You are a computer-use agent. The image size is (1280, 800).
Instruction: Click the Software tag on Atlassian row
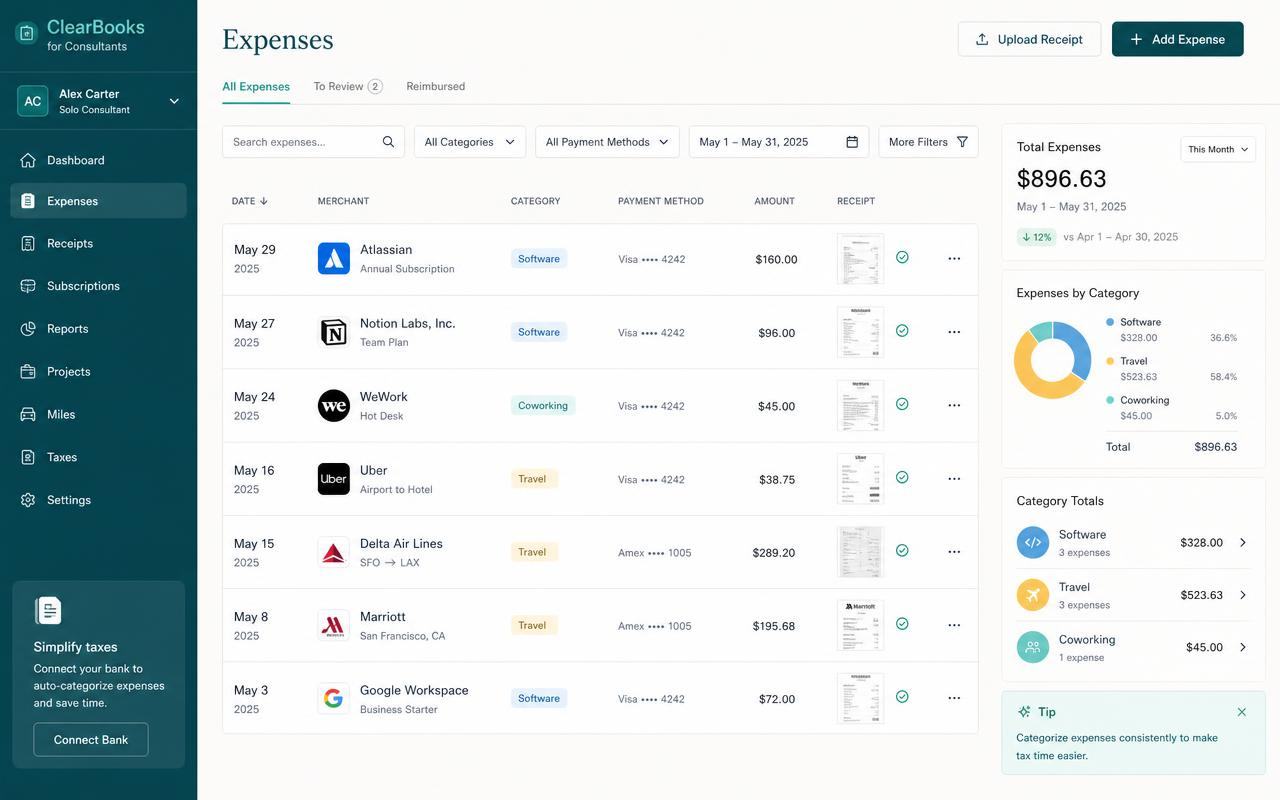[x=539, y=259]
